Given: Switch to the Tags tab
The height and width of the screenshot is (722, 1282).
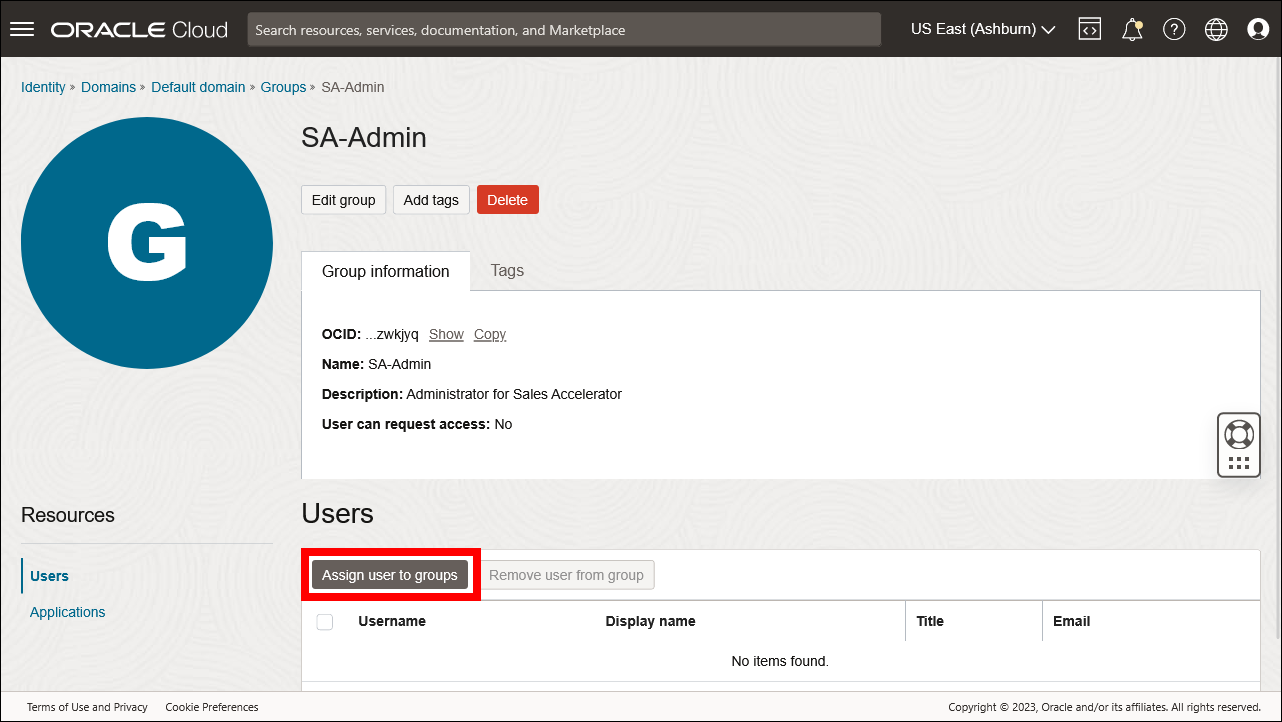Looking at the screenshot, I should coord(506,270).
